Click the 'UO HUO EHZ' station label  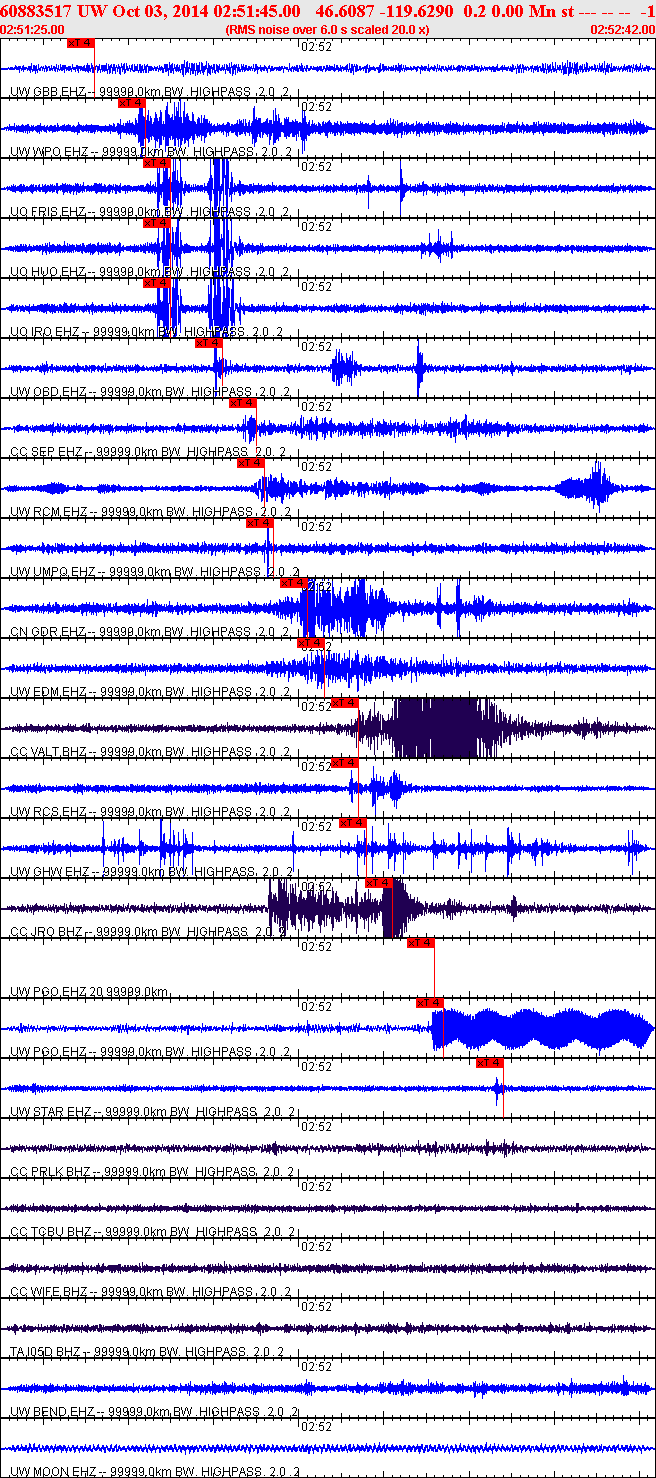click(49, 272)
